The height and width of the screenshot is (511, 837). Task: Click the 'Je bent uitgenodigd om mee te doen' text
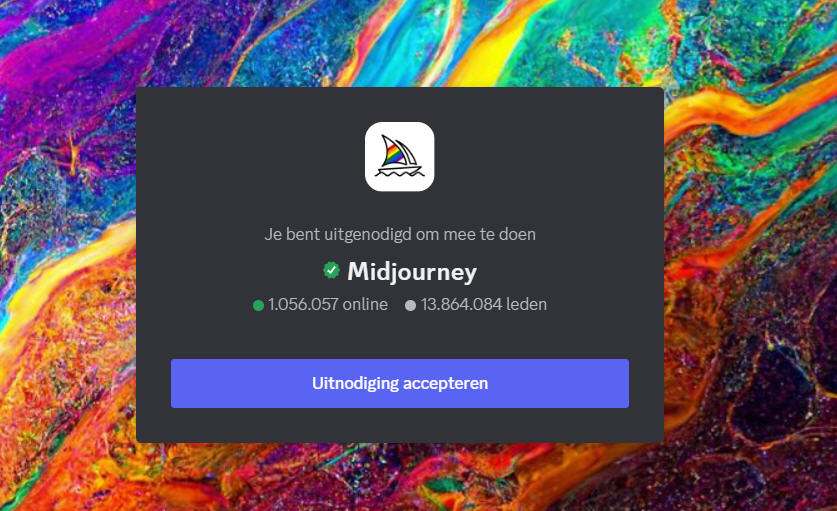[x=400, y=234]
